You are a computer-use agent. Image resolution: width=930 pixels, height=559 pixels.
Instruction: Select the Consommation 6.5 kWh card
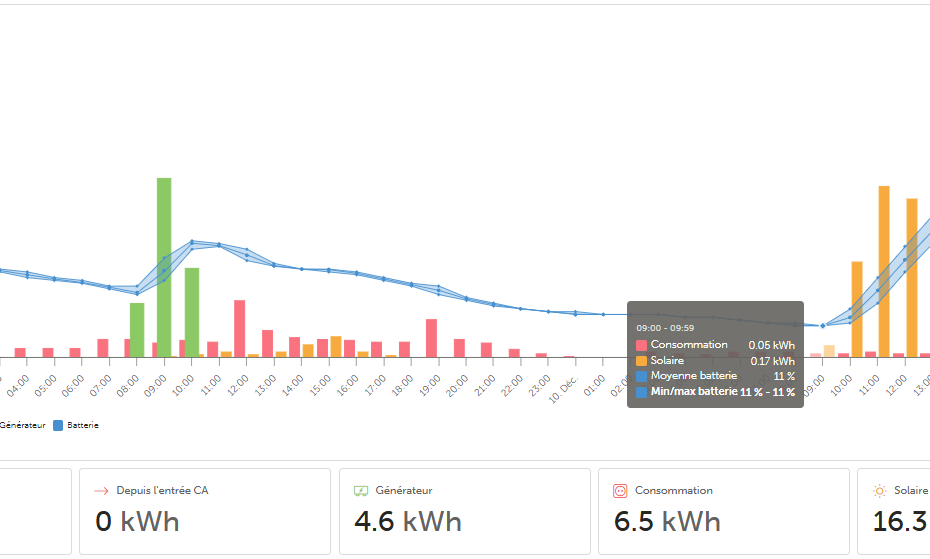(x=723, y=511)
